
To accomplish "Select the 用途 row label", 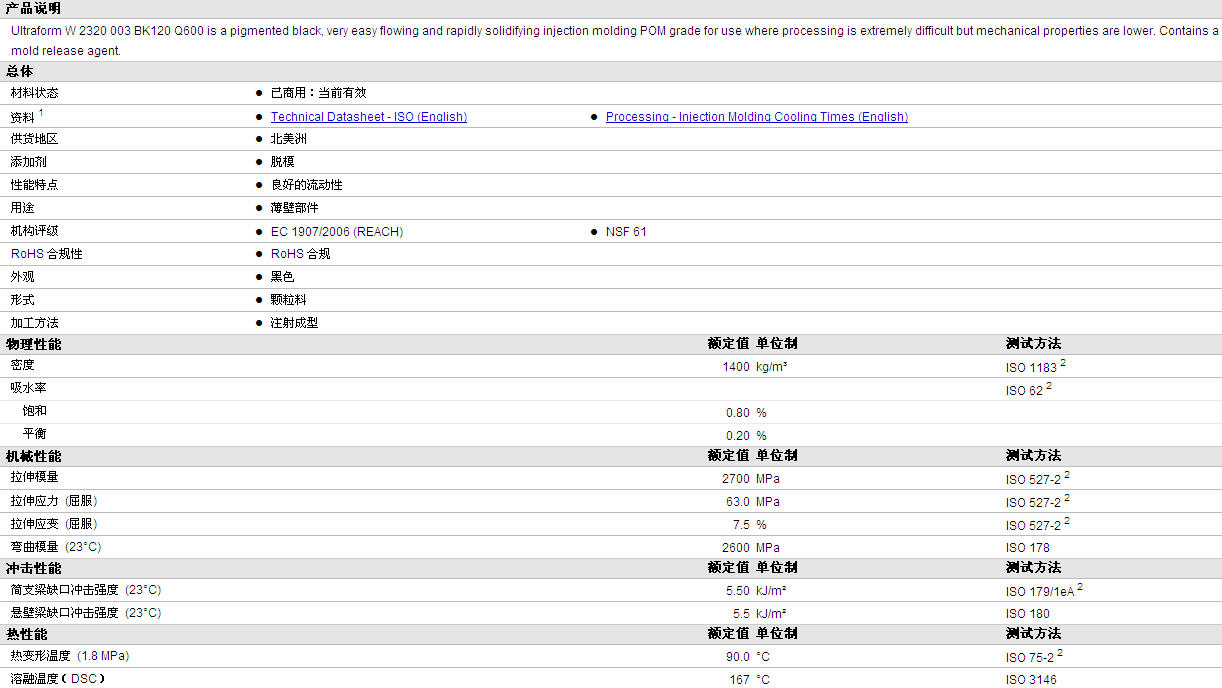I will click(23, 208).
